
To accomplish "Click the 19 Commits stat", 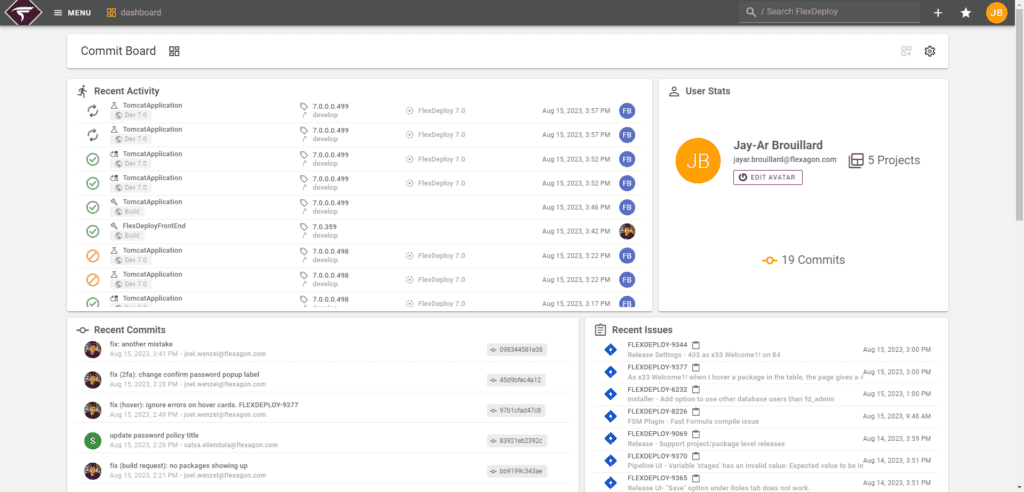I will point(803,260).
